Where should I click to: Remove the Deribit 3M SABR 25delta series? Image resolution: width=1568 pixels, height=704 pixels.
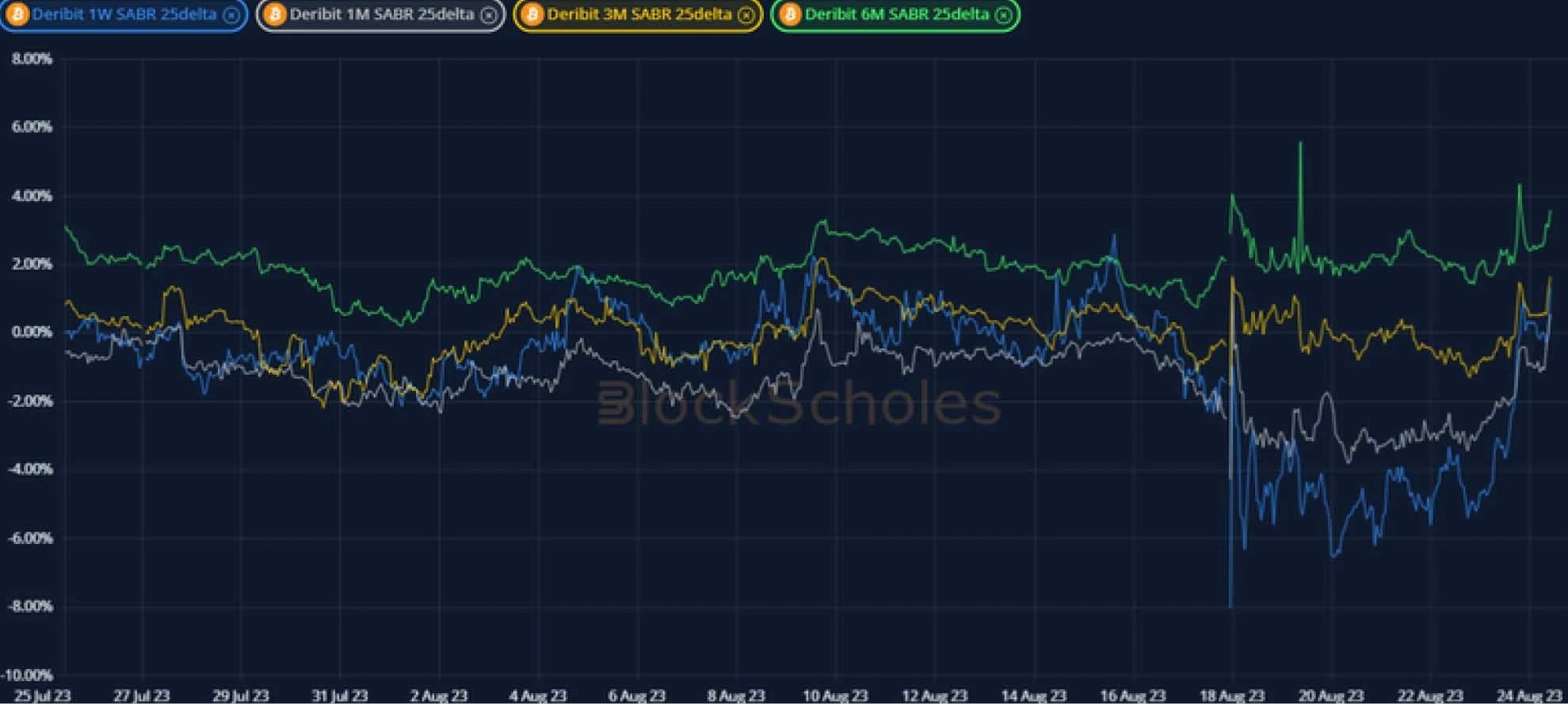coord(746,15)
